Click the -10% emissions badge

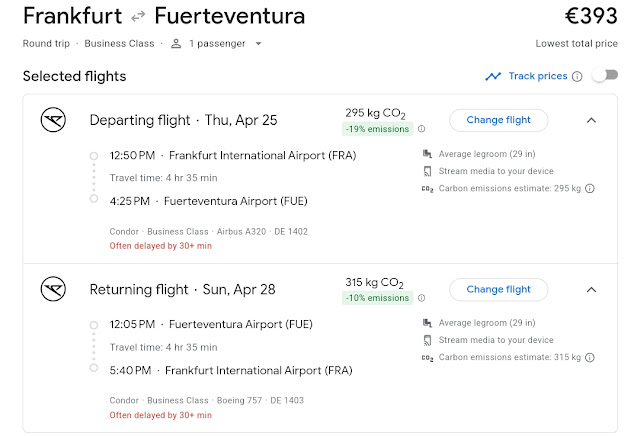[377, 298]
